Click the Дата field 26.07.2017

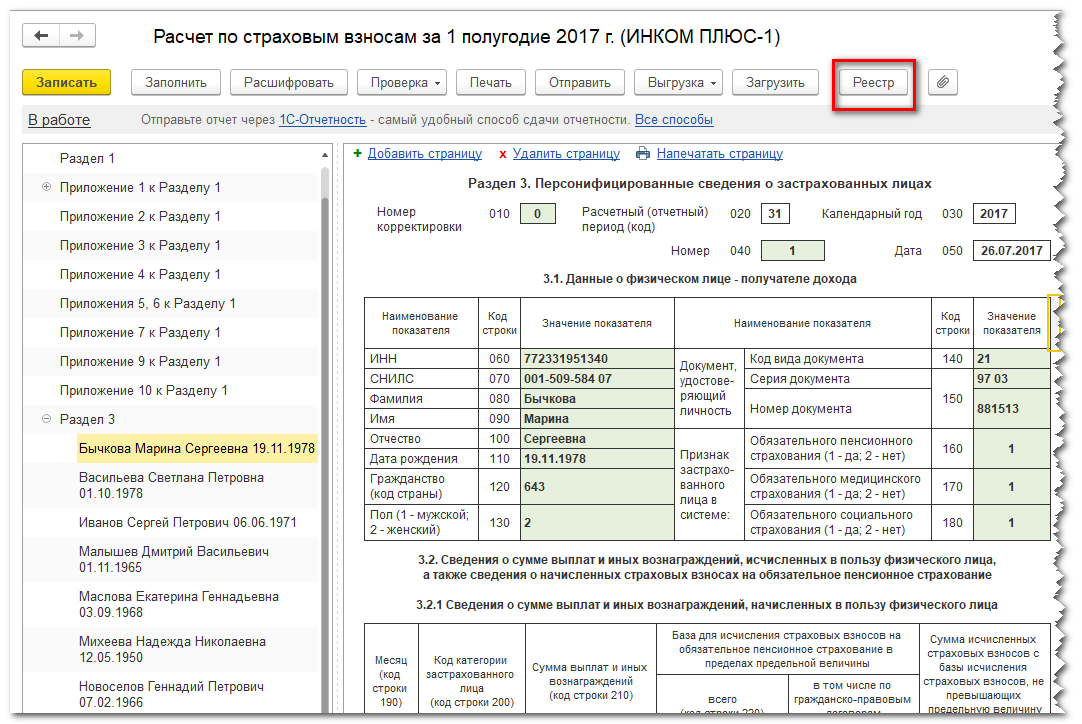click(1012, 251)
